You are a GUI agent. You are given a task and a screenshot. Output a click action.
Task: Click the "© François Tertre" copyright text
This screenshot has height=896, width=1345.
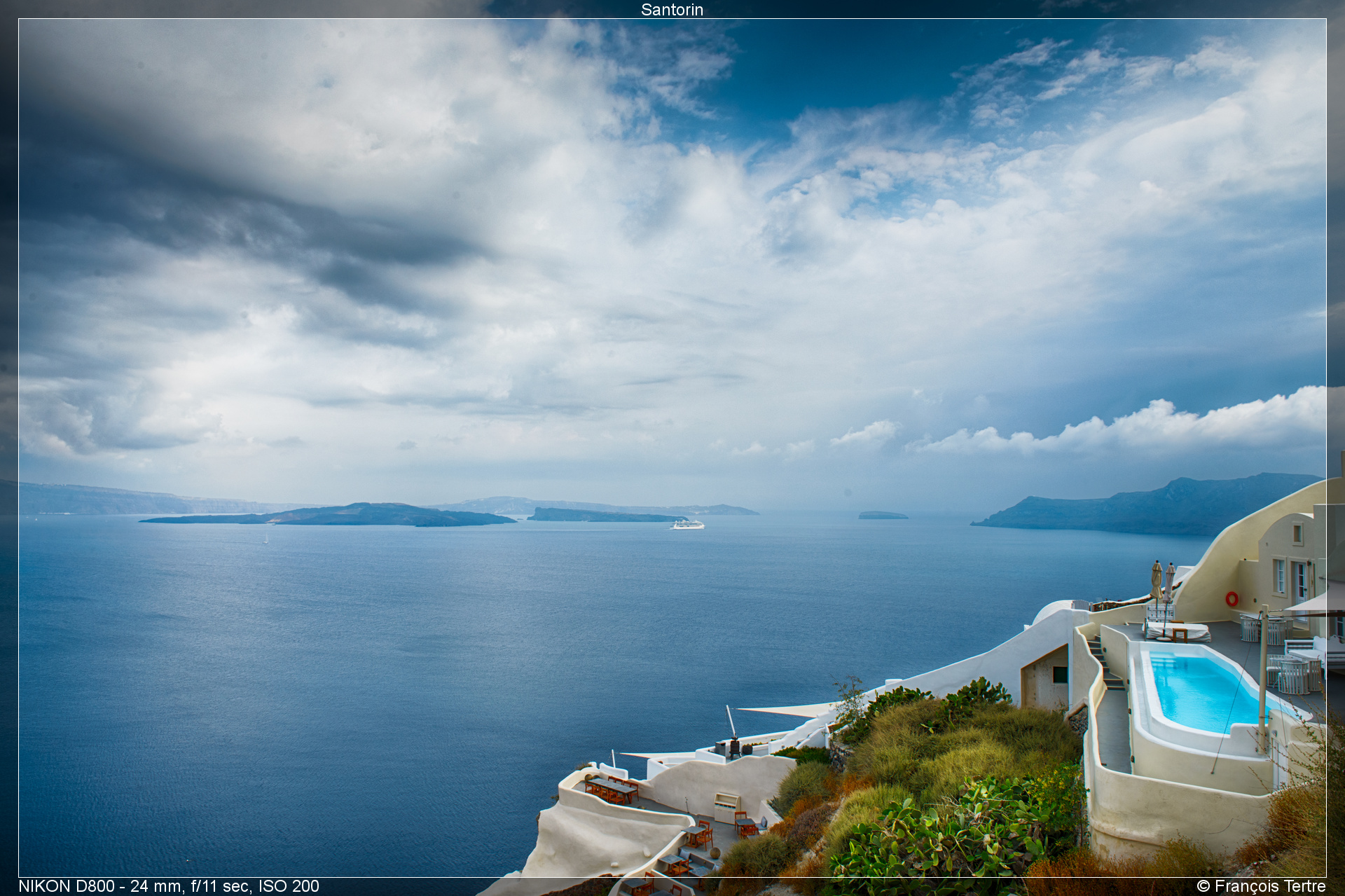click(x=1261, y=886)
